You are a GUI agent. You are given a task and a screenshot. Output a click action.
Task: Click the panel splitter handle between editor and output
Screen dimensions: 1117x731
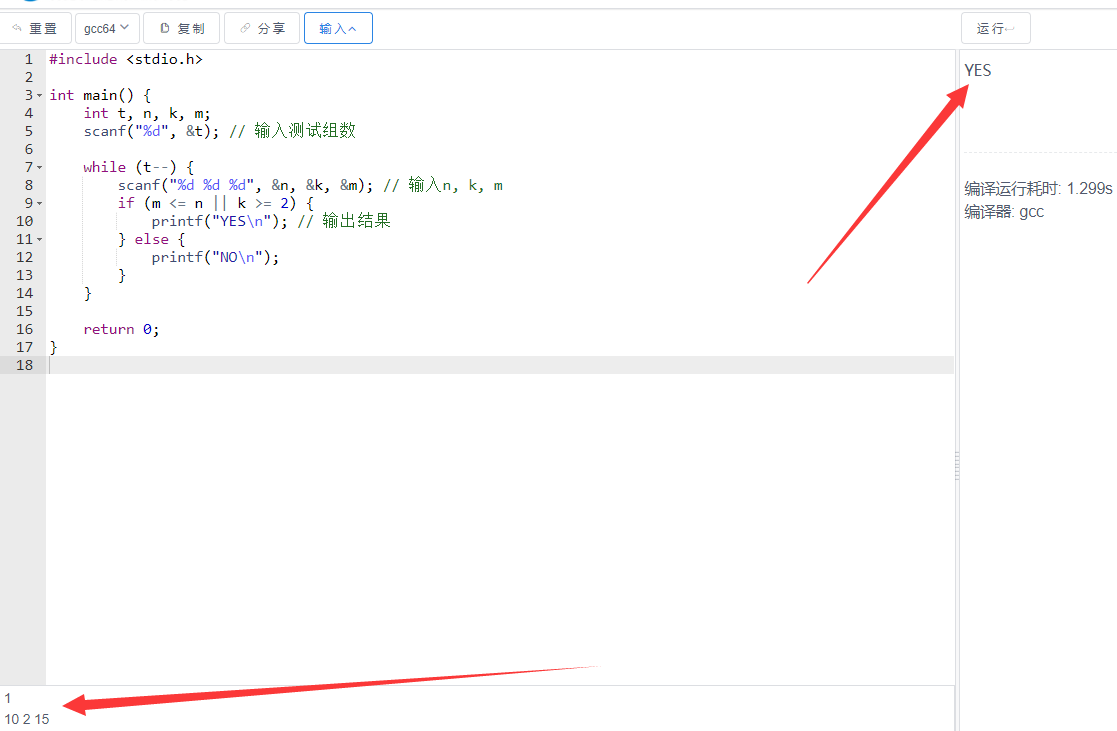point(957,466)
